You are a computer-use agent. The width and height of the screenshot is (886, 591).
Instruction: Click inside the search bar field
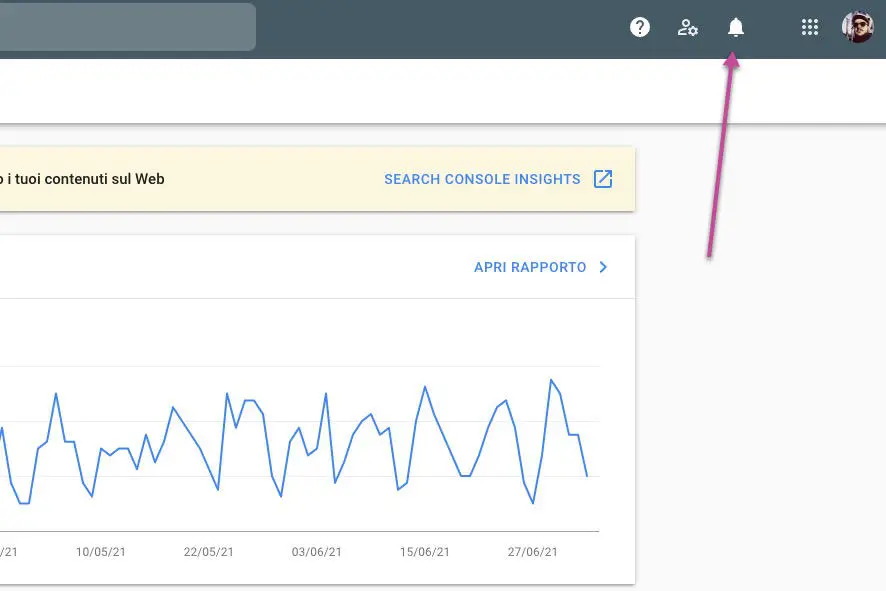(x=127, y=27)
